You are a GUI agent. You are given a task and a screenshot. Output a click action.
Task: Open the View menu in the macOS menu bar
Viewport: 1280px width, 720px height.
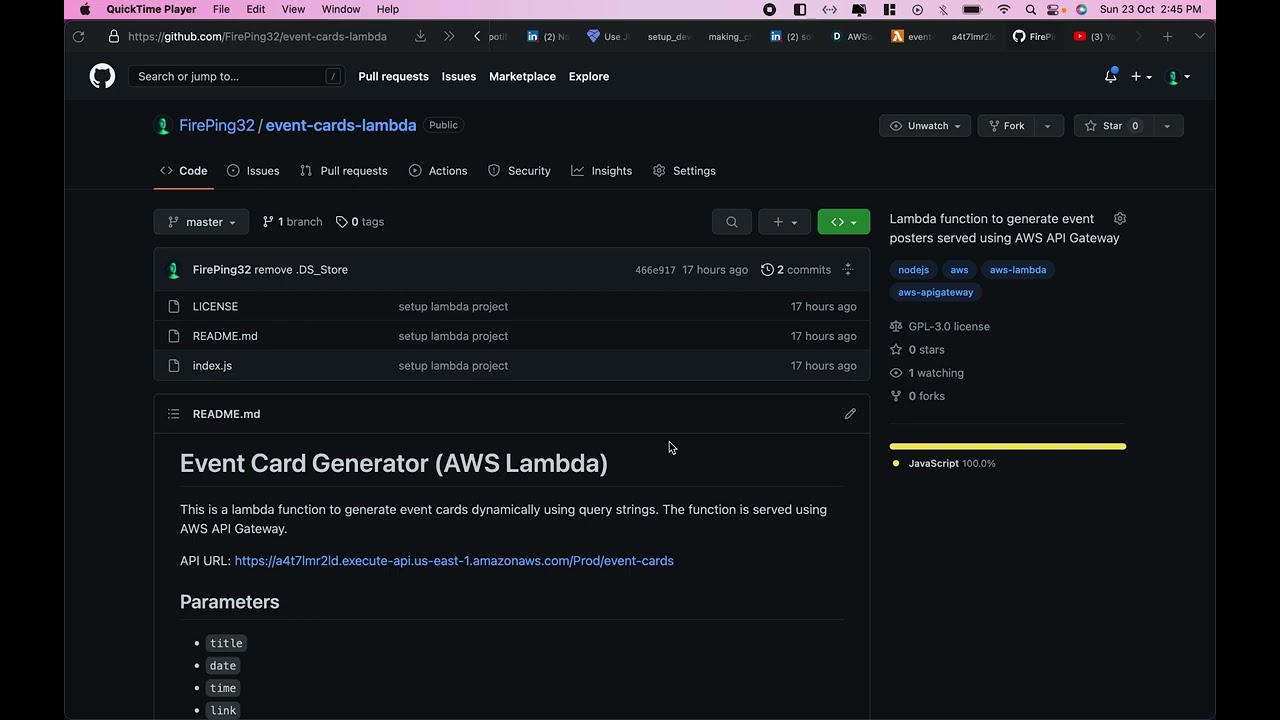click(x=293, y=9)
